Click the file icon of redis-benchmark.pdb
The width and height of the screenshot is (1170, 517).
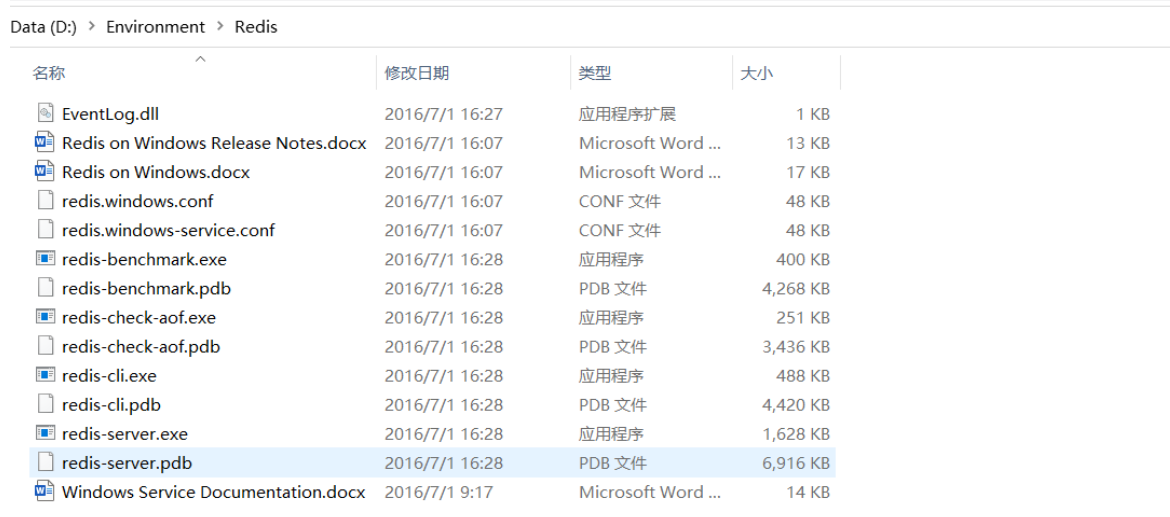[46, 288]
